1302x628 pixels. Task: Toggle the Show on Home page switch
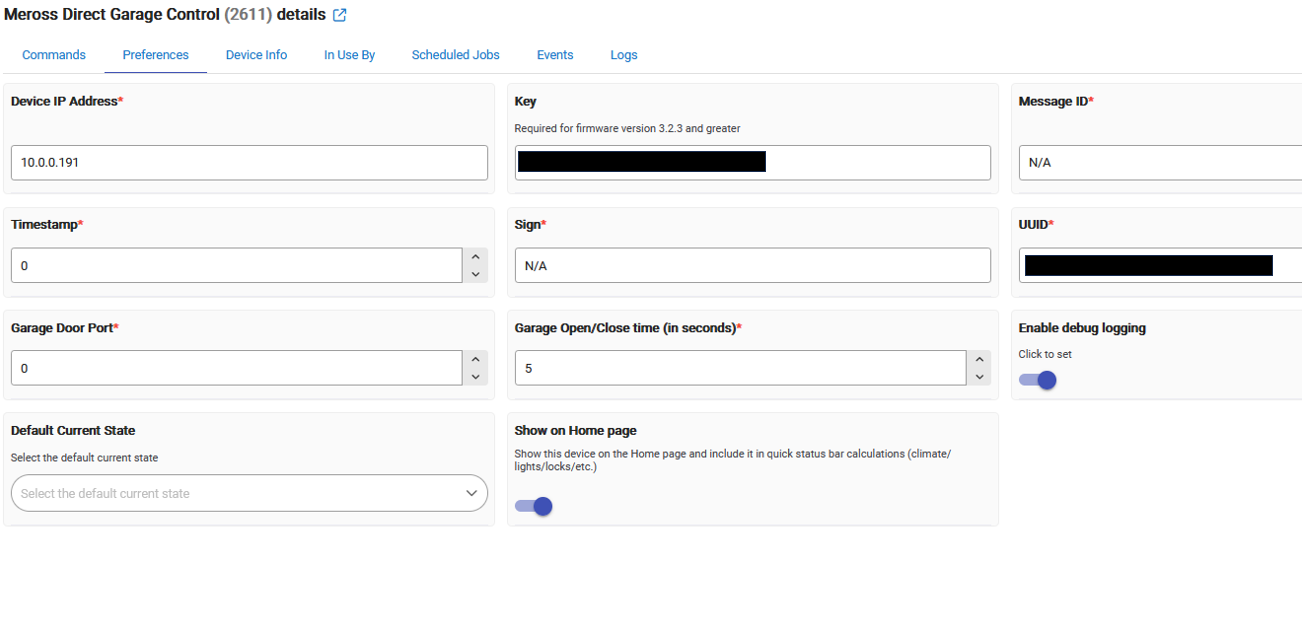point(534,507)
